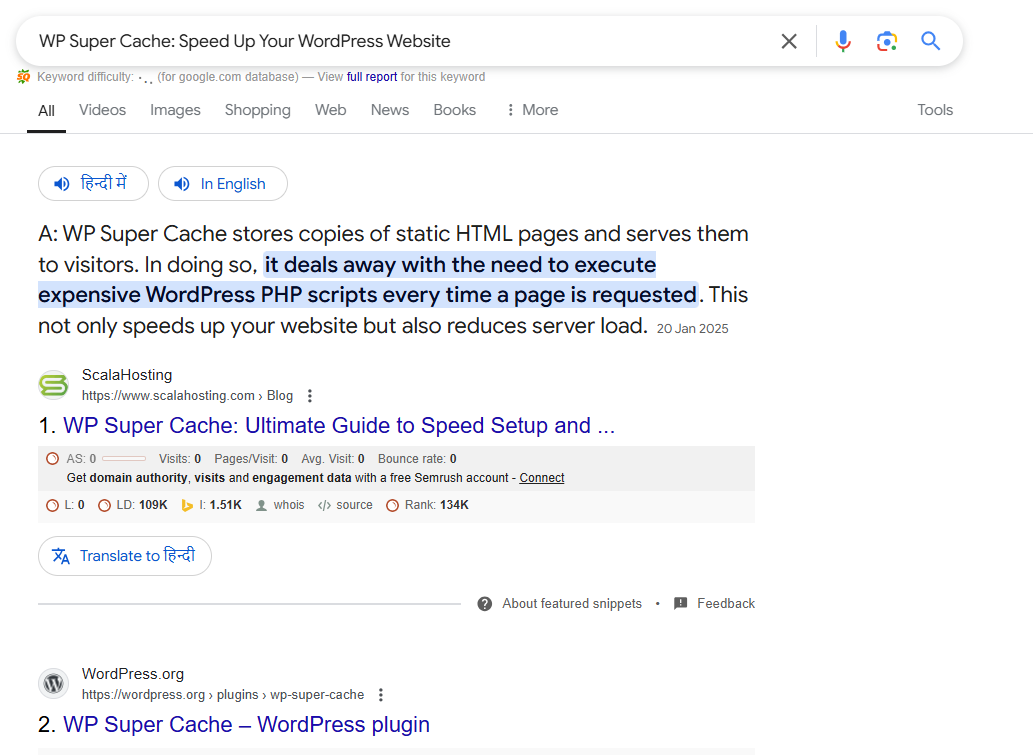Open 'WP Super Cache: Ultimate Guide' result
Image resolution: width=1033 pixels, height=755 pixels.
click(x=338, y=426)
